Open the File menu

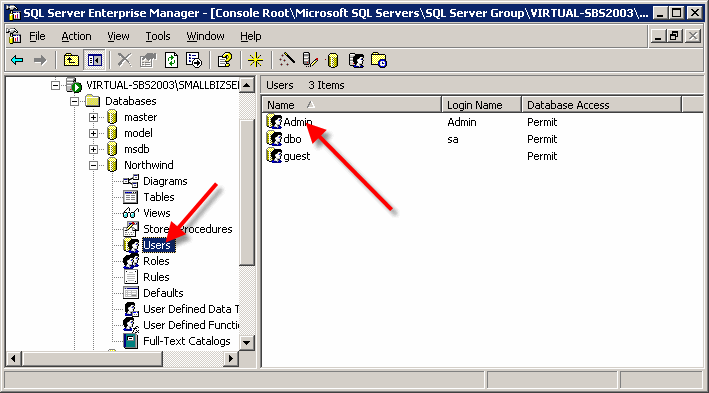[37, 36]
